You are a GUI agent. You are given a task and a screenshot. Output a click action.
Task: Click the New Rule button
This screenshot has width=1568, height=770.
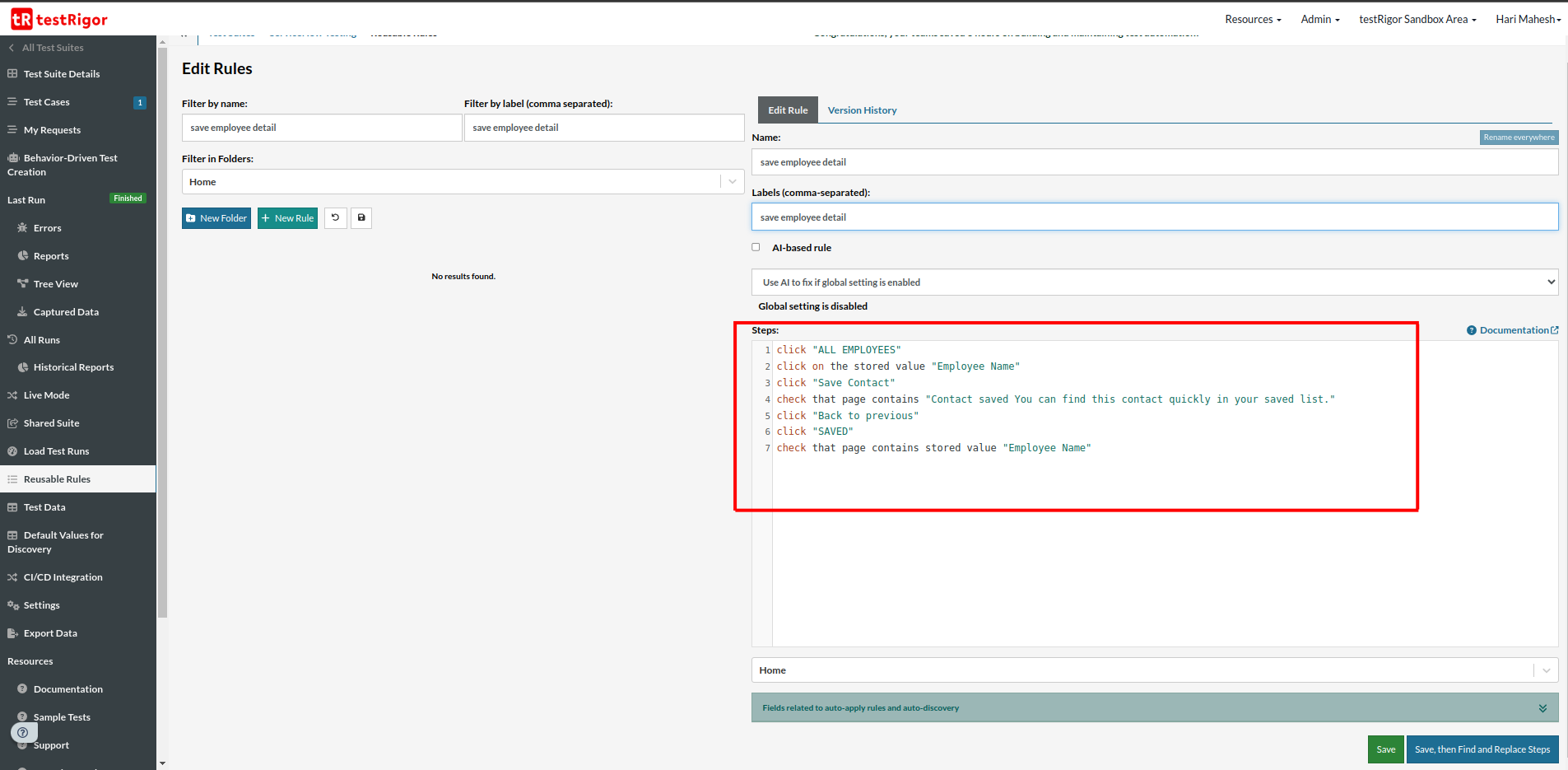(x=287, y=218)
